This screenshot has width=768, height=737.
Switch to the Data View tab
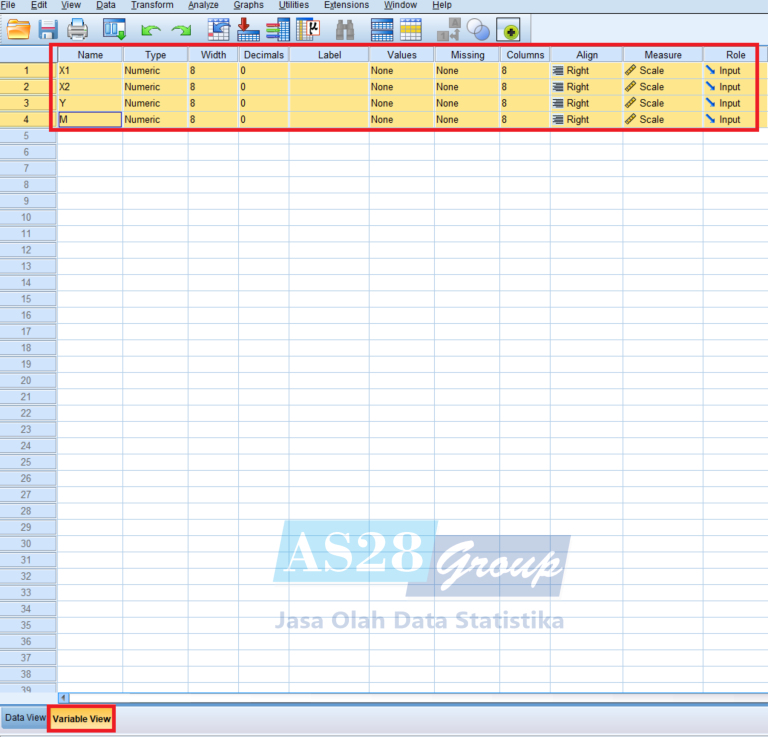pos(25,718)
